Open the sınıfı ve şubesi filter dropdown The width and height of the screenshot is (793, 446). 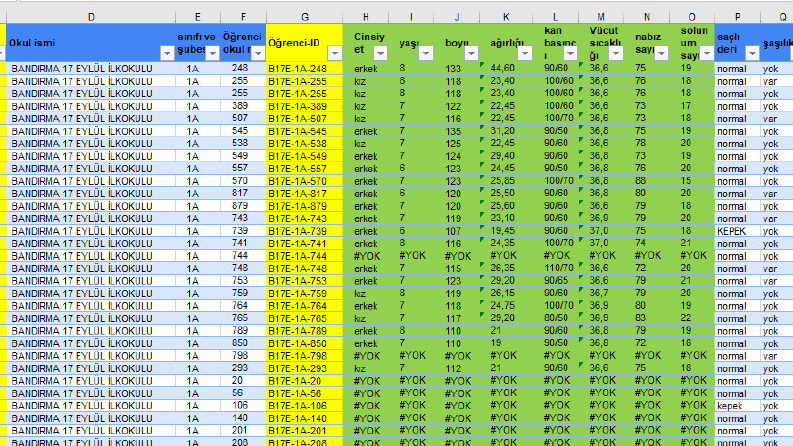213,53
